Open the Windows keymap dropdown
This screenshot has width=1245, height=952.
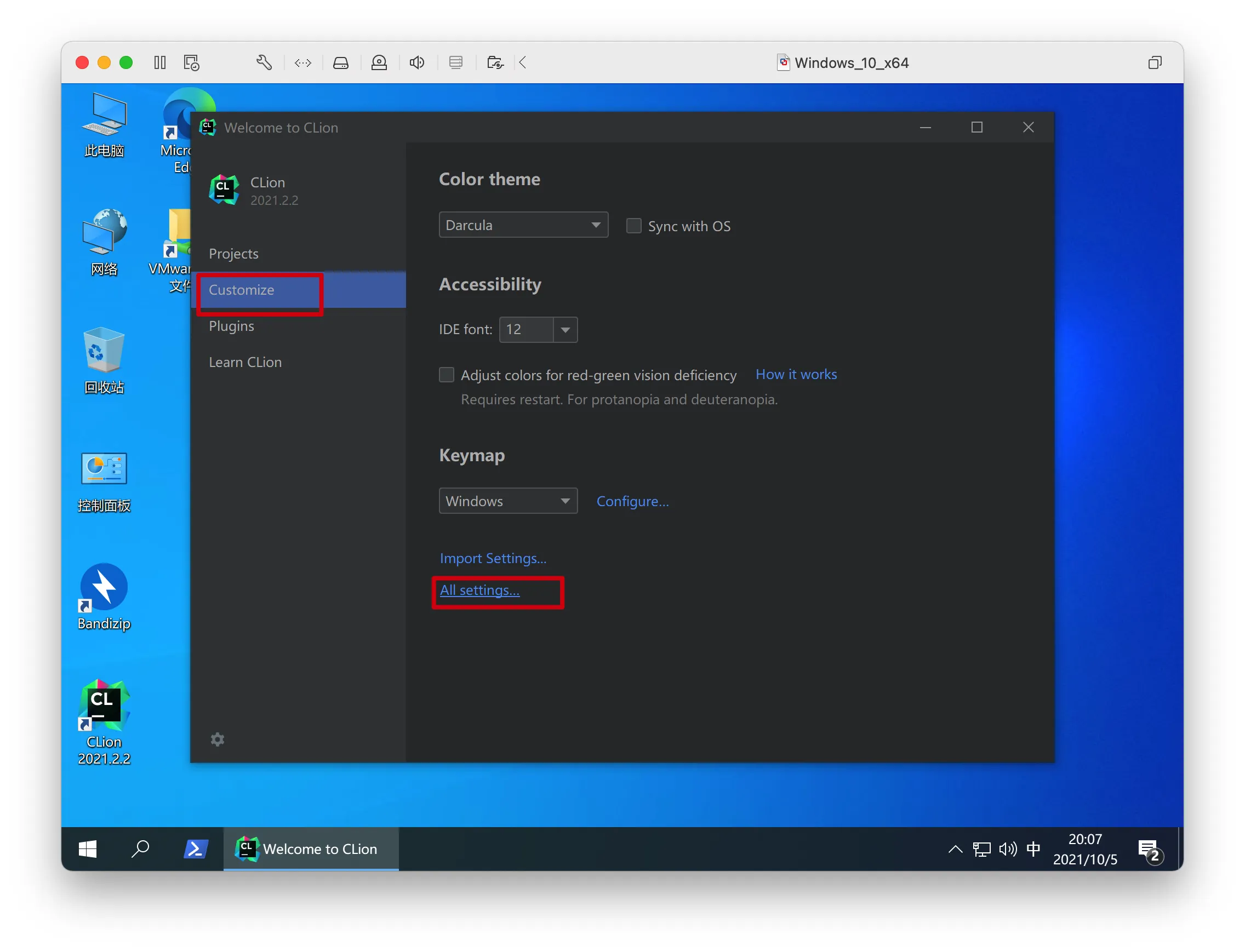508,501
